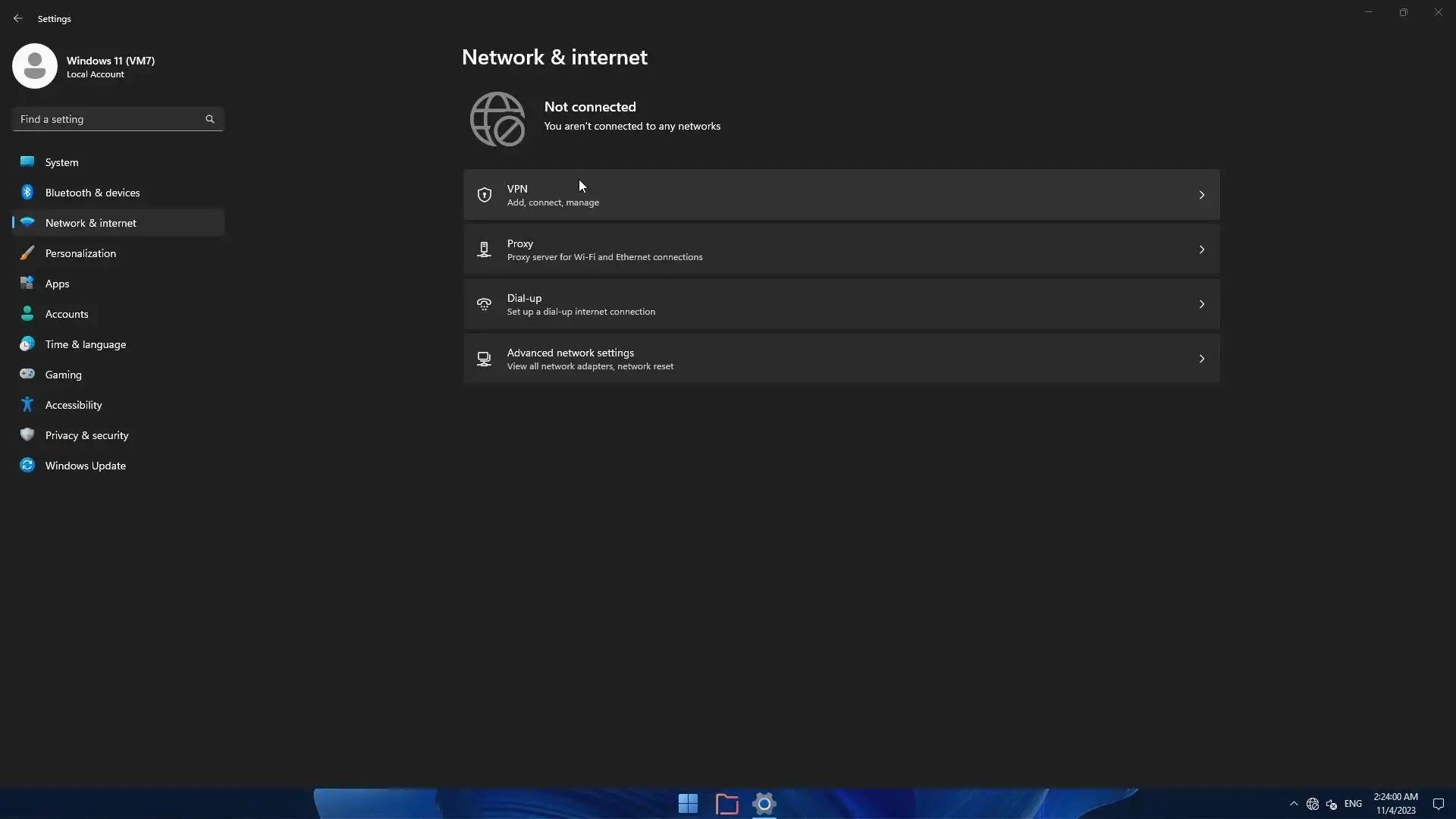Click the Bluetooth & devices sidebar icon

tap(27, 193)
